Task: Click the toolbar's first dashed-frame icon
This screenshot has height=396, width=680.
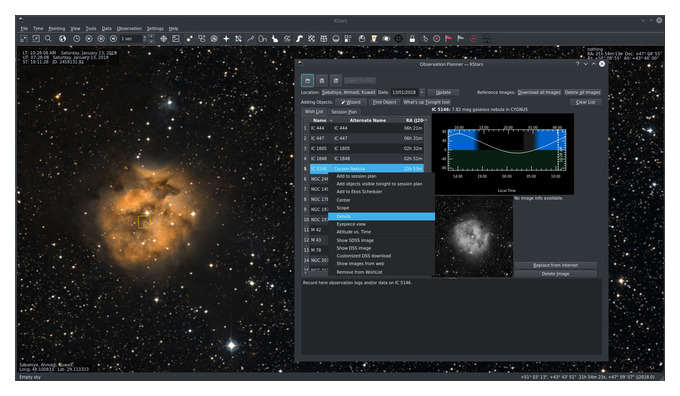Action: tap(24, 39)
